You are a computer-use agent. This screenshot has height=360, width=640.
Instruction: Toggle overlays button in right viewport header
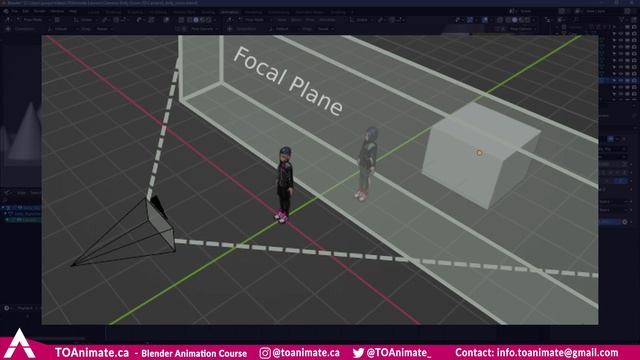coord(485,20)
